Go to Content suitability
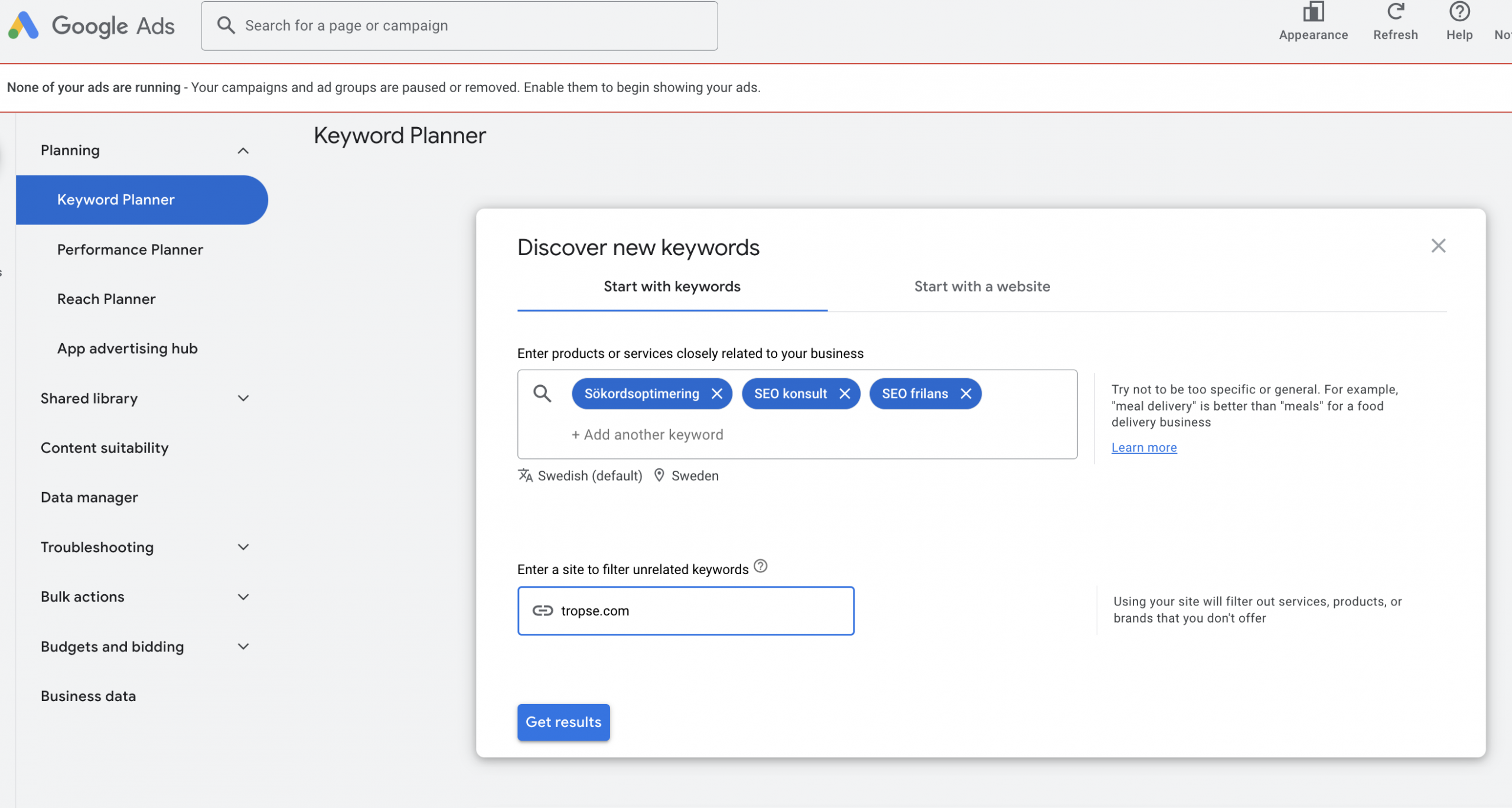Image resolution: width=1512 pixels, height=808 pixels. coord(105,448)
